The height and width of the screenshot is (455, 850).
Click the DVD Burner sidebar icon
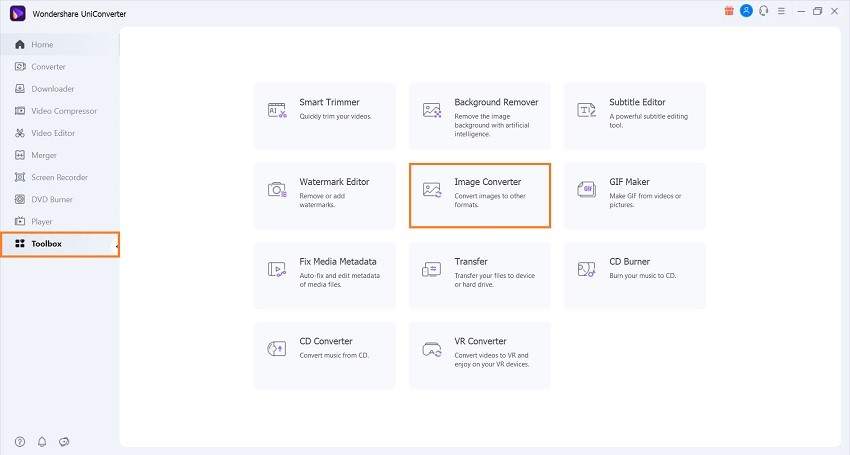[20, 199]
